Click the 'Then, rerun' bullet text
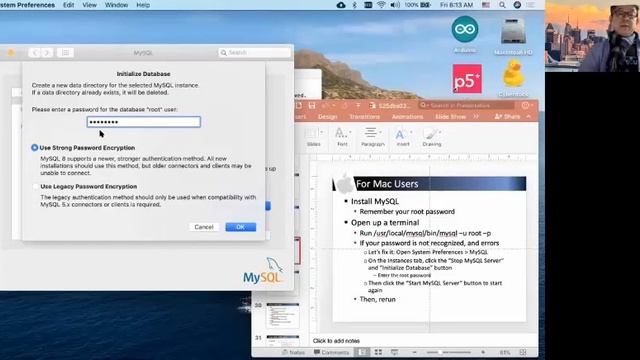This screenshot has height=360, width=640. click(377, 299)
